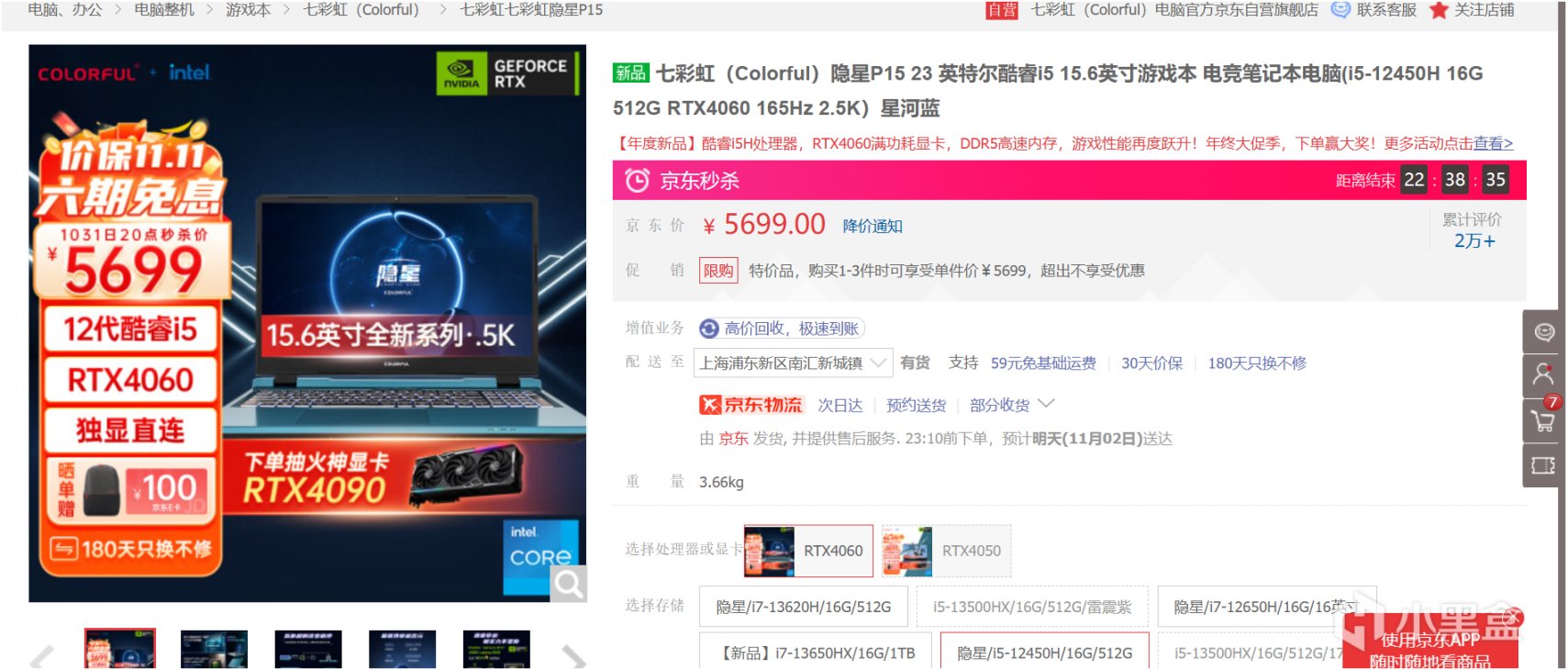Click the 高价回收 recycle icon
Viewport: 1568px width, 670px height.
tap(709, 329)
